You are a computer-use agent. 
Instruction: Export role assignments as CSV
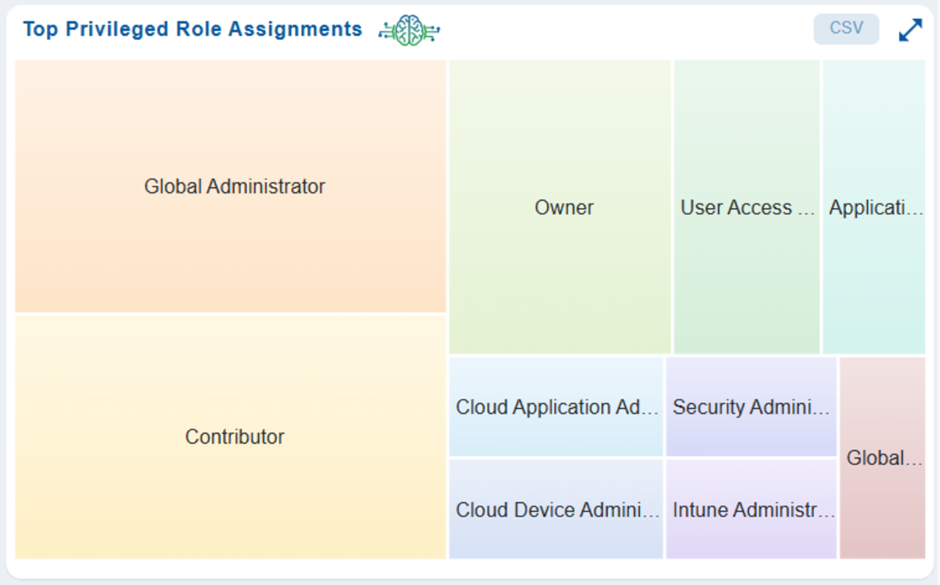coord(846,29)
